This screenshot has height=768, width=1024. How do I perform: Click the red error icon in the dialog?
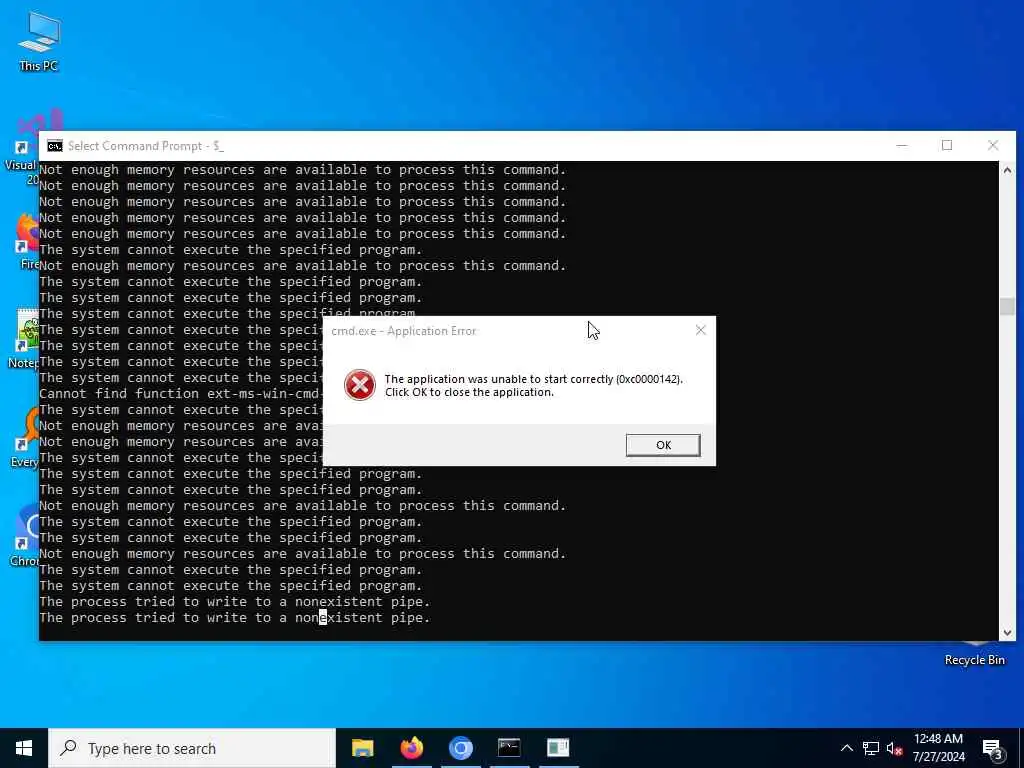pos(360,385)
